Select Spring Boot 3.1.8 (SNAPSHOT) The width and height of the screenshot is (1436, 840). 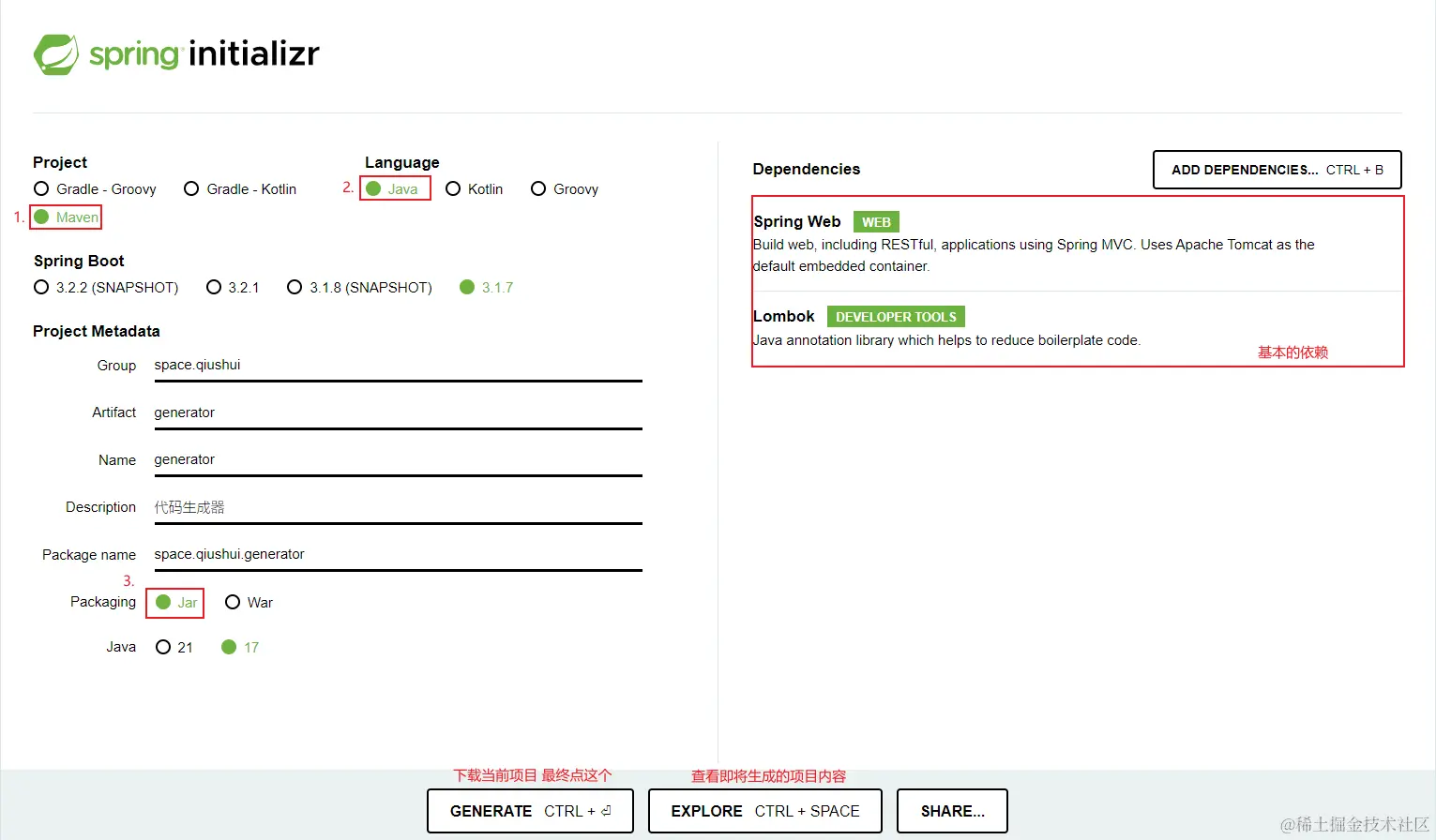point(359,288)
